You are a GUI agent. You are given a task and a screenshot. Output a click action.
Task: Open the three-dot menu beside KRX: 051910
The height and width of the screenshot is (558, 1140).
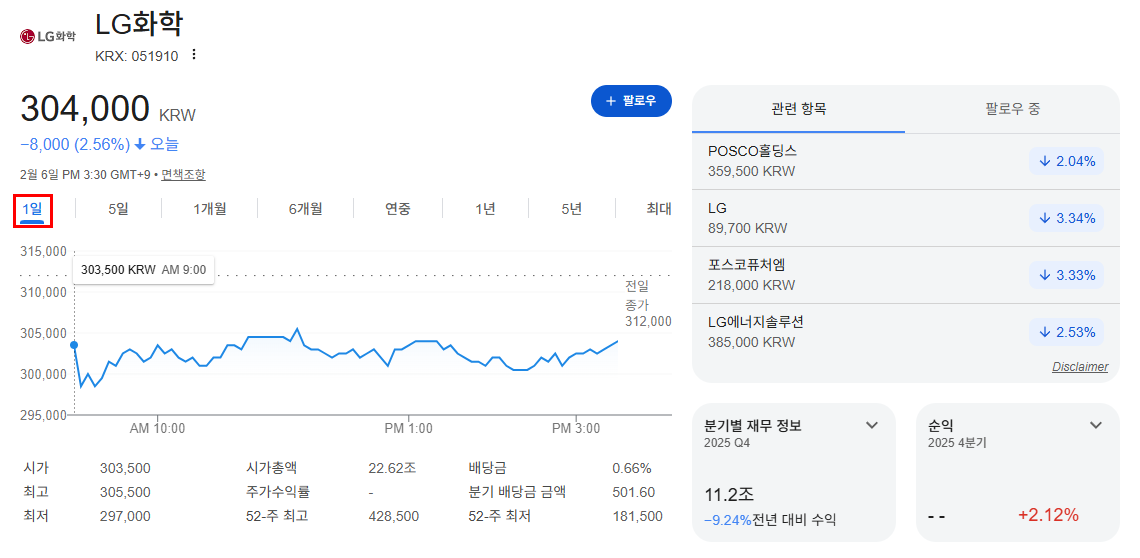point(193,55)
